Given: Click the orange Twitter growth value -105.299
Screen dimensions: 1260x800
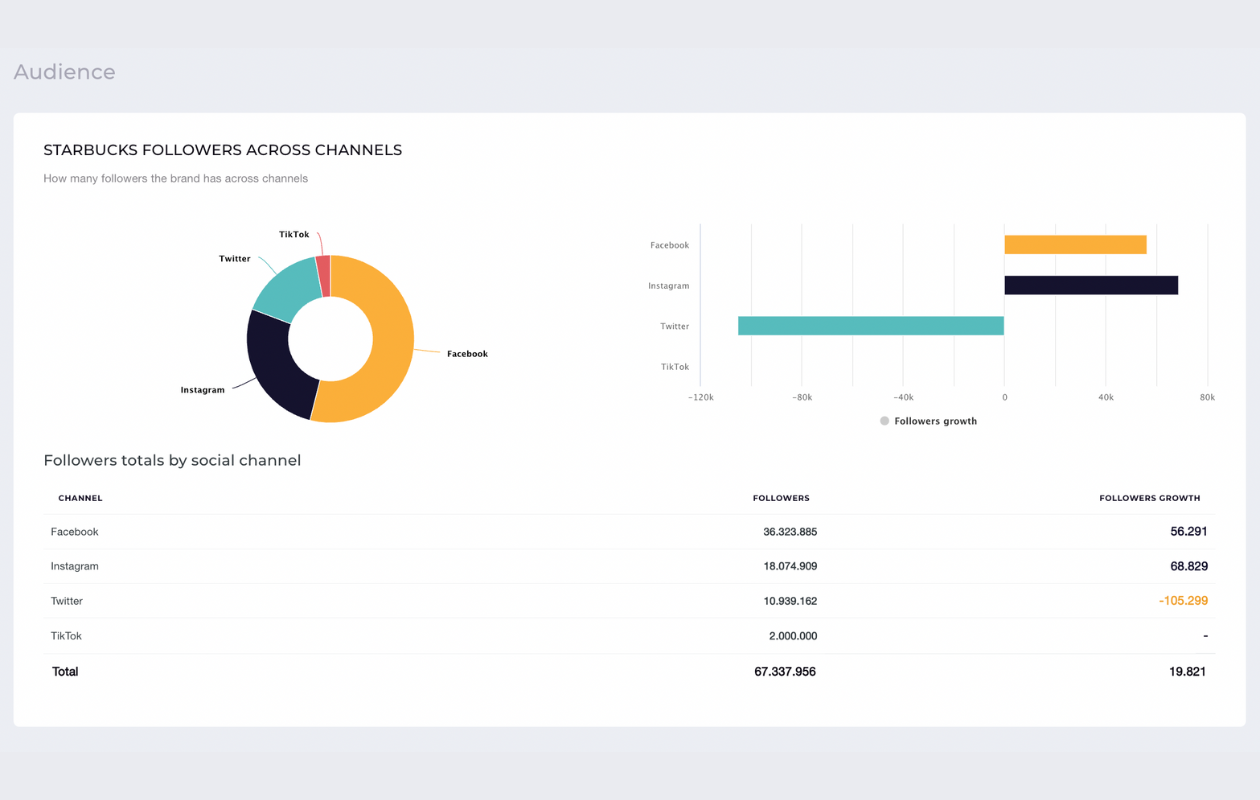Looking at the screenshot, I should point(1184,601).
